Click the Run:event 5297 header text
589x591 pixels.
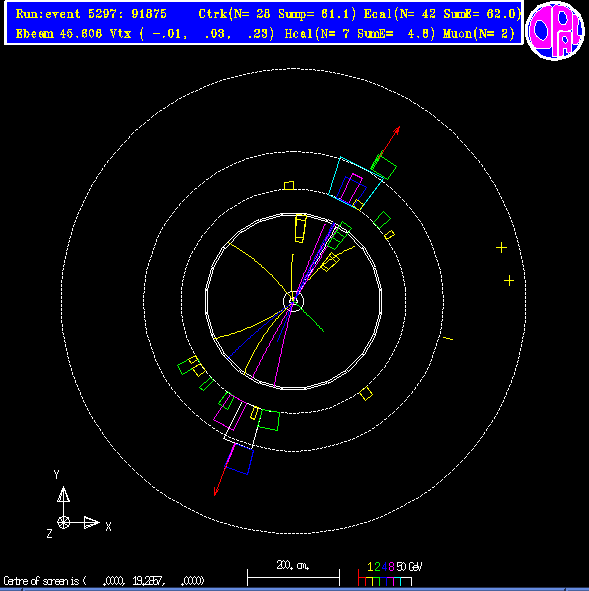tap(91, 14)
